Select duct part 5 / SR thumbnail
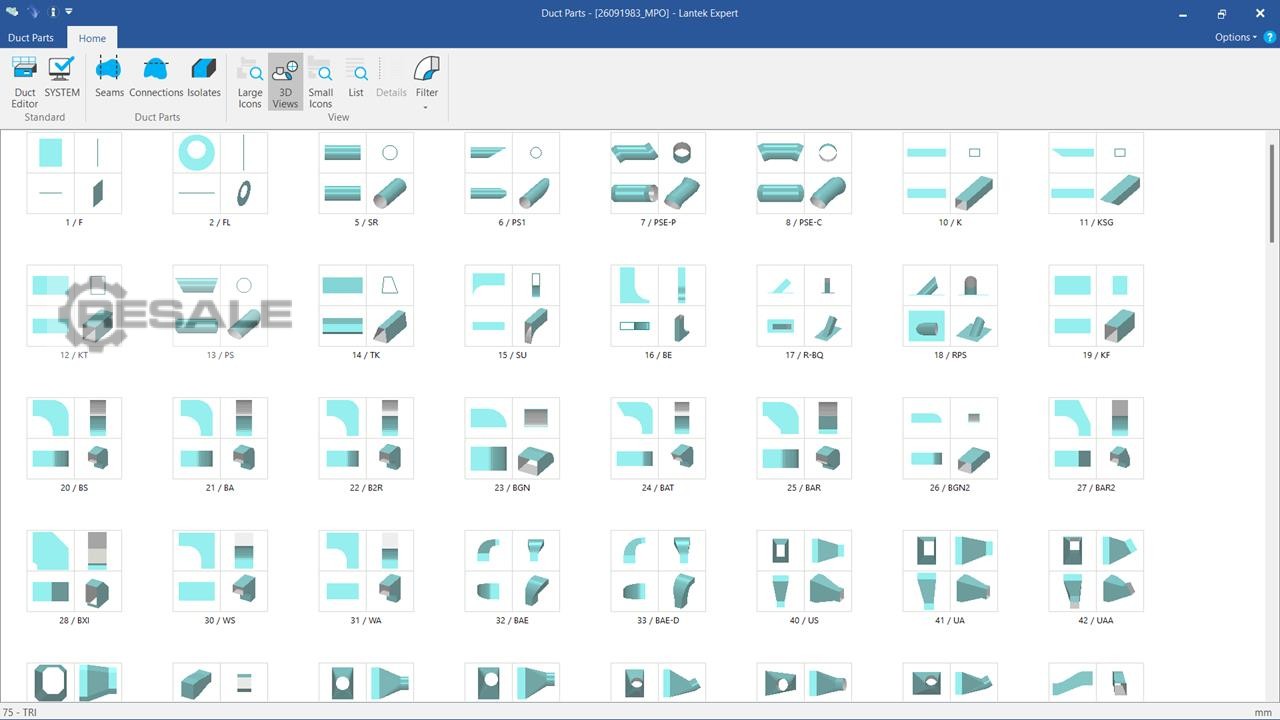The width and height of the screenshot is (1280, 720). pos(366,173)
